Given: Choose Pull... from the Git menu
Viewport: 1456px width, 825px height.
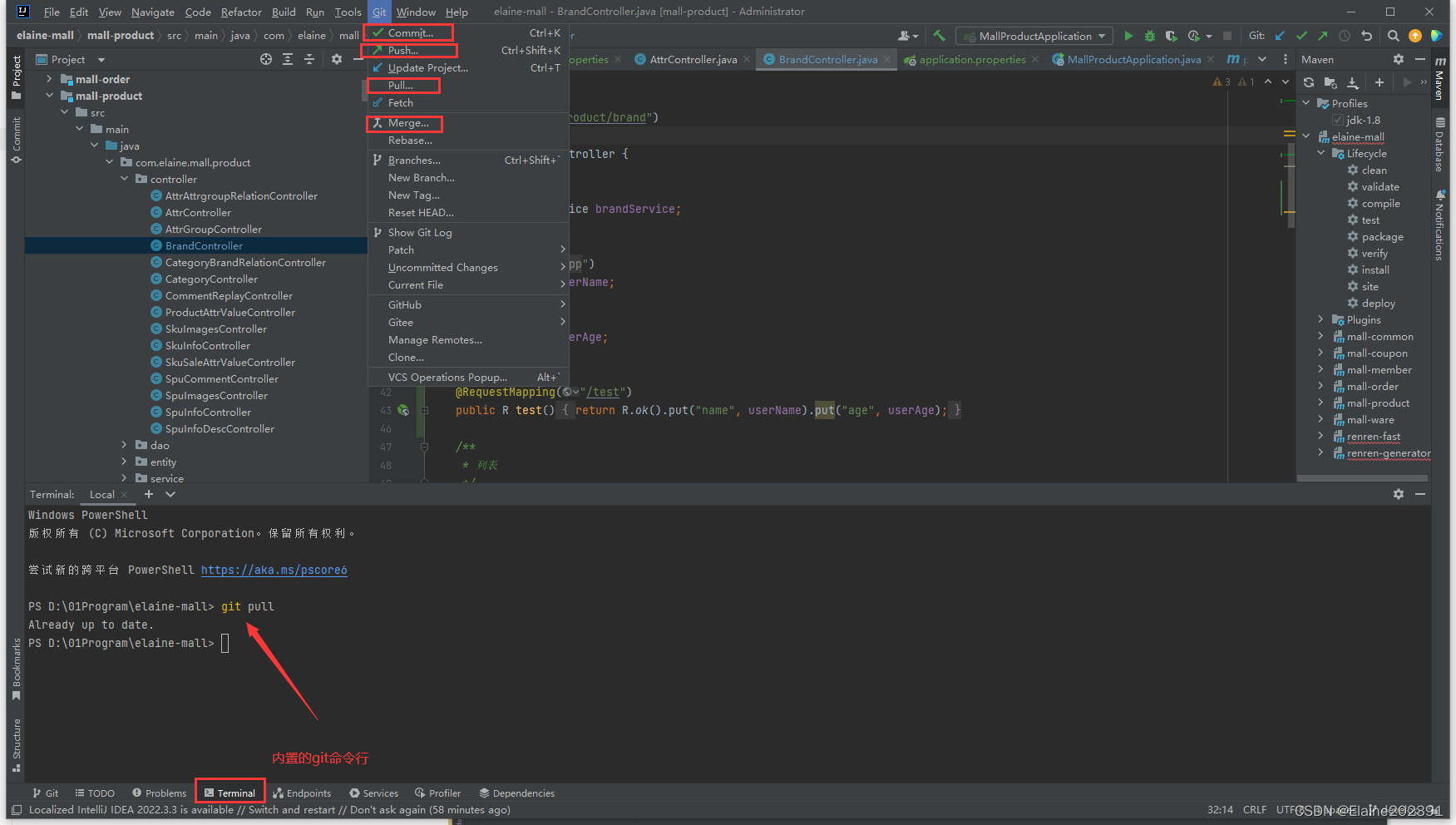Looking at the screenshot, I should pyautogui.click(x=468, y=85).
